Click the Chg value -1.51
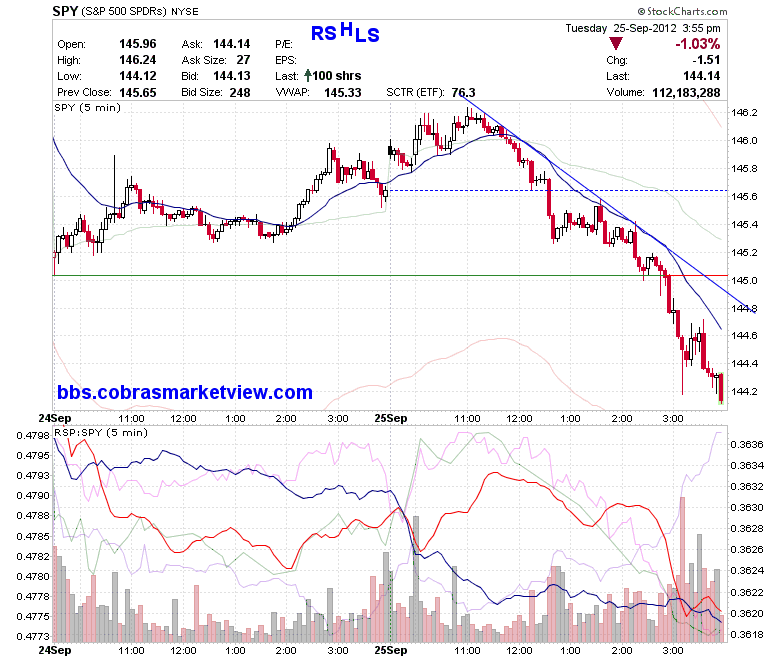Image resolution: width=780 pixels, height=659 pixels. pos(706,60)
